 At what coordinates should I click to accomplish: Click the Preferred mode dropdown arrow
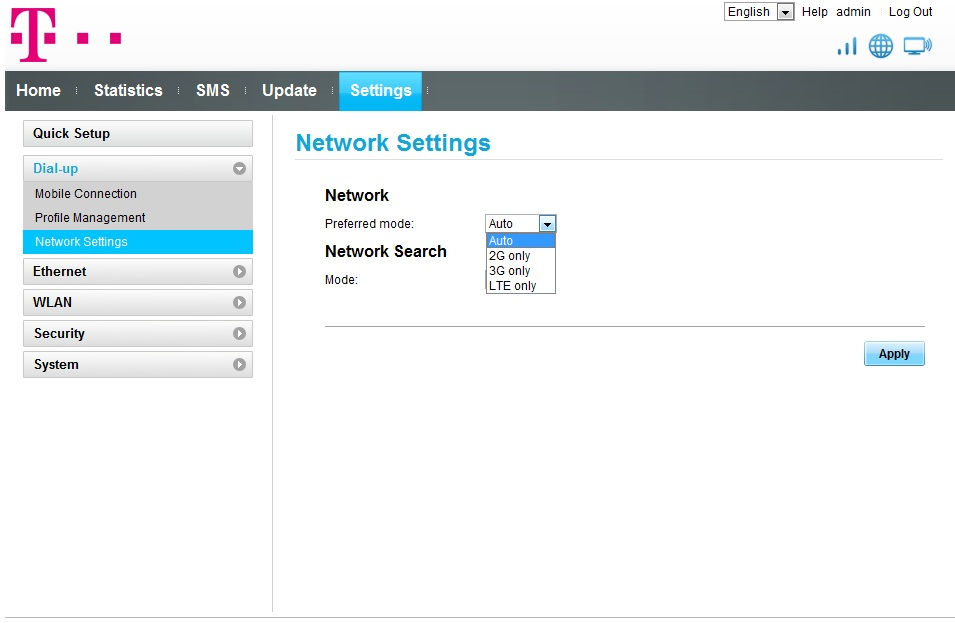coord(547,224)
